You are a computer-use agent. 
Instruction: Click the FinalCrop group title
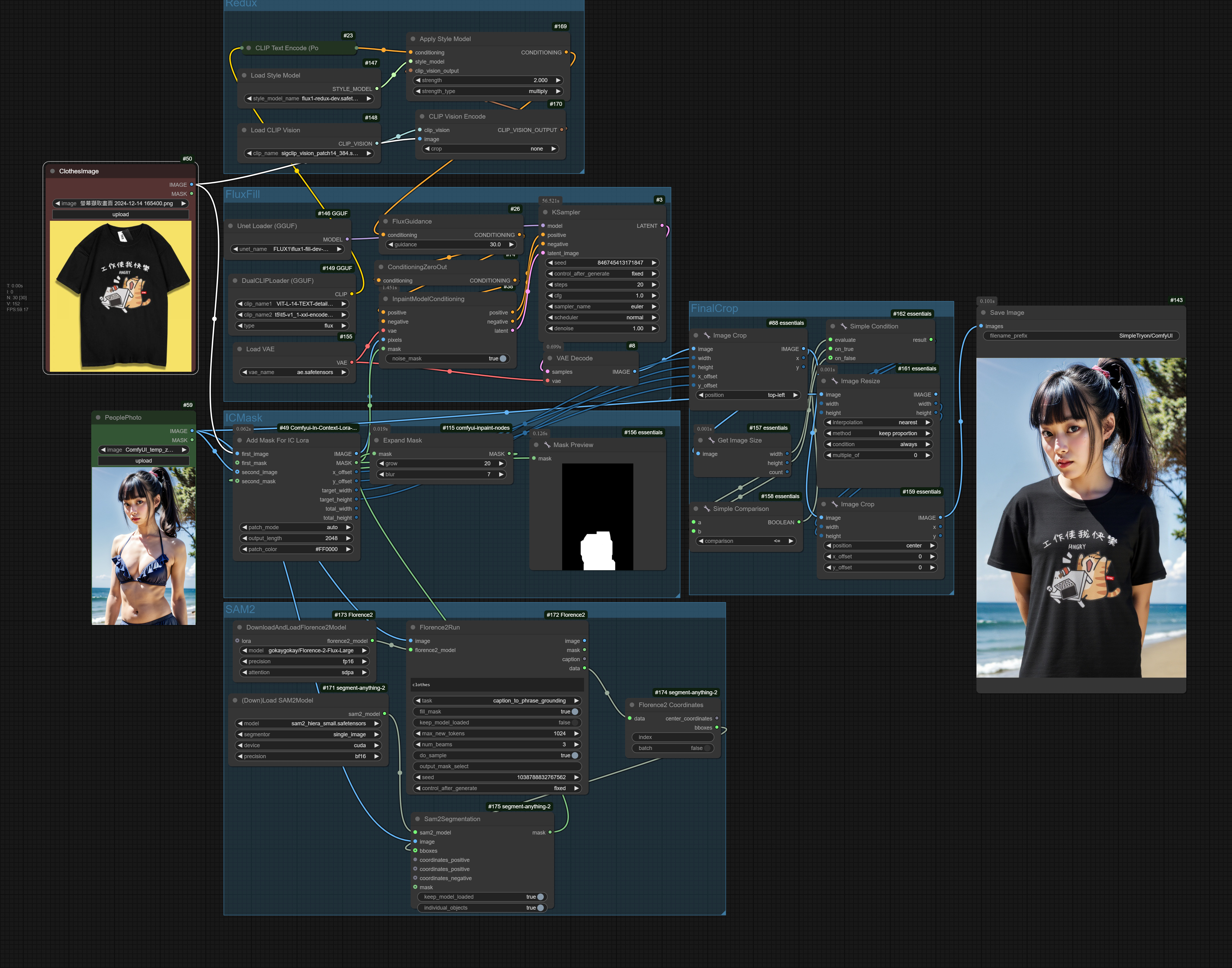(x=714, y=308)
